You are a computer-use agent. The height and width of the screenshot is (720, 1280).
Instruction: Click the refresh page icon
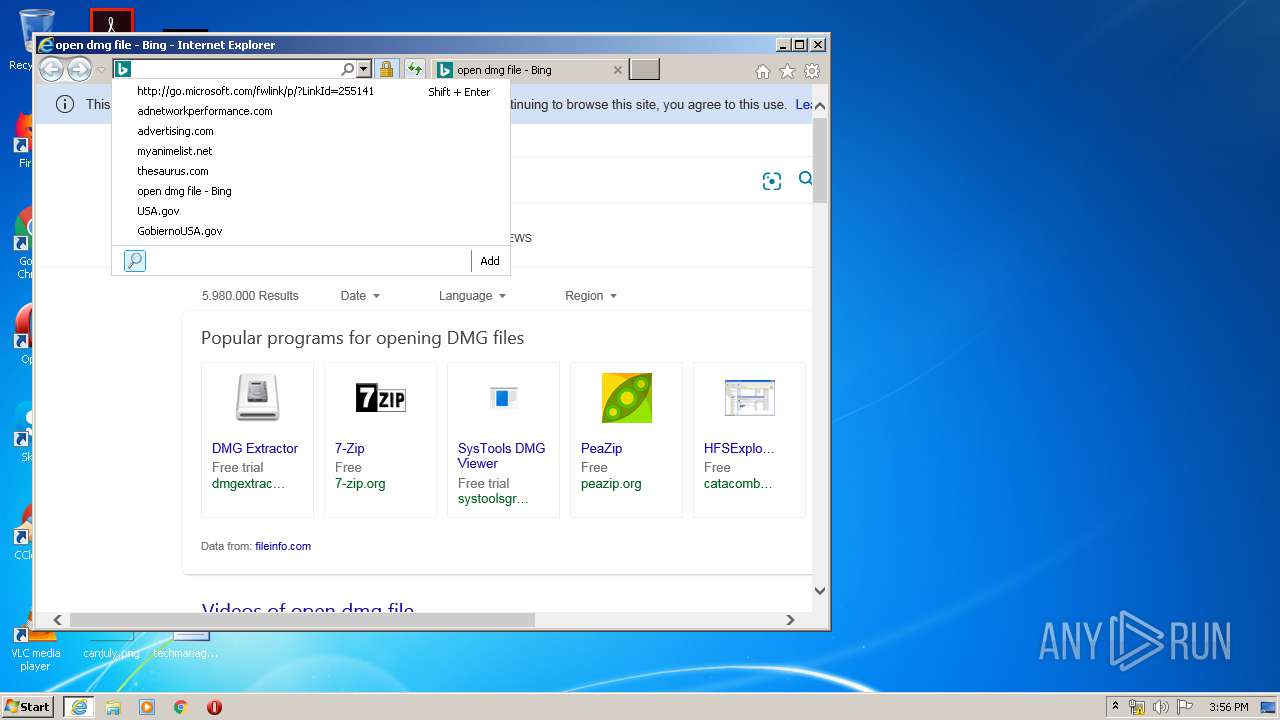coord(414,69)
